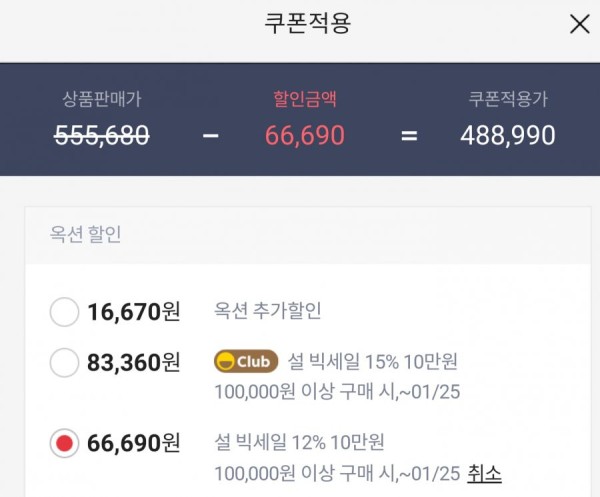Close the 쿠폰적용 dialog with the X

point(579,24)
